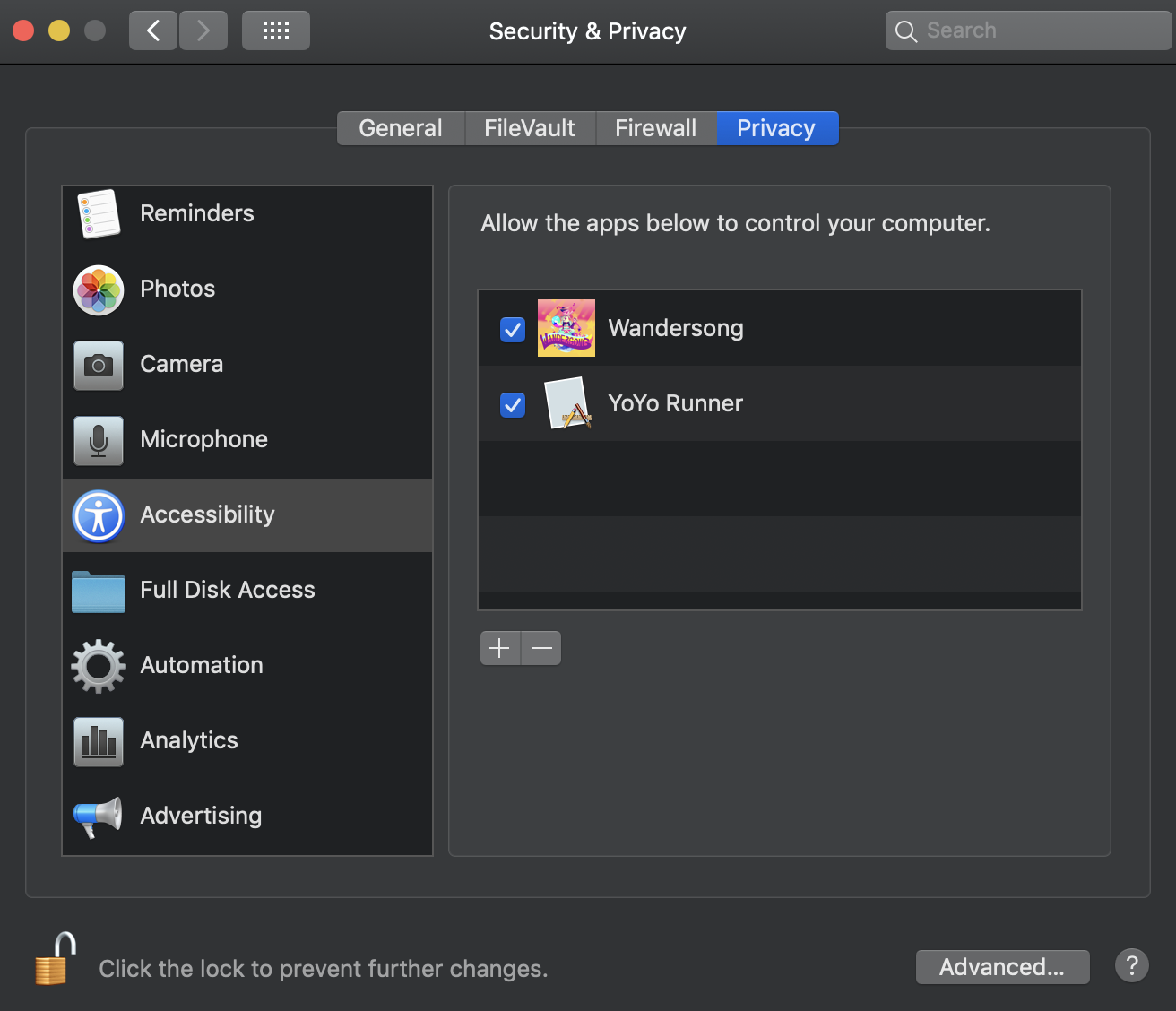Remove app with the minus button
The image size is (1176, 1011).
(541, 648)
